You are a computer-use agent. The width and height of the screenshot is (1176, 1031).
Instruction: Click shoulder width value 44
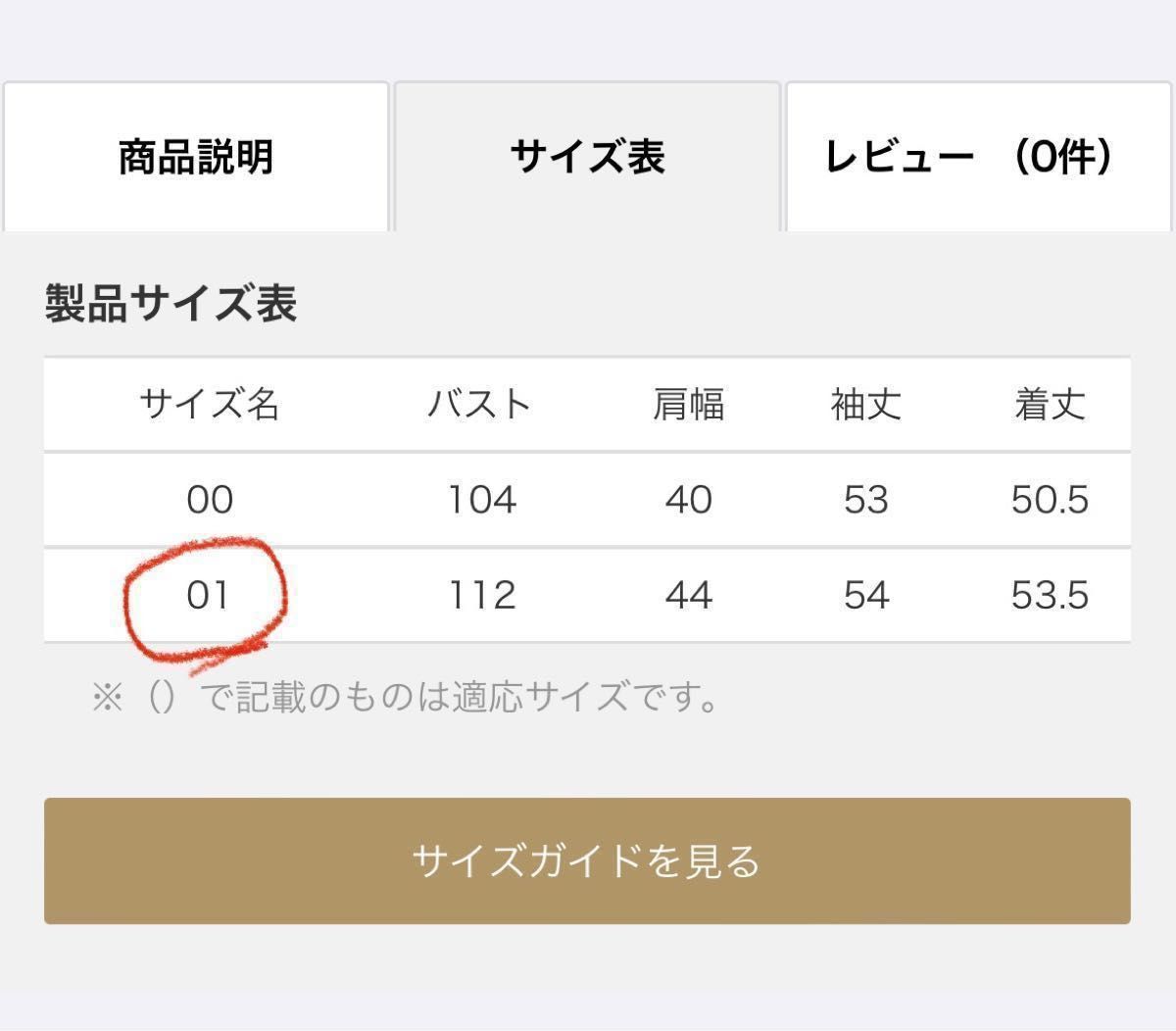[689, 595]
